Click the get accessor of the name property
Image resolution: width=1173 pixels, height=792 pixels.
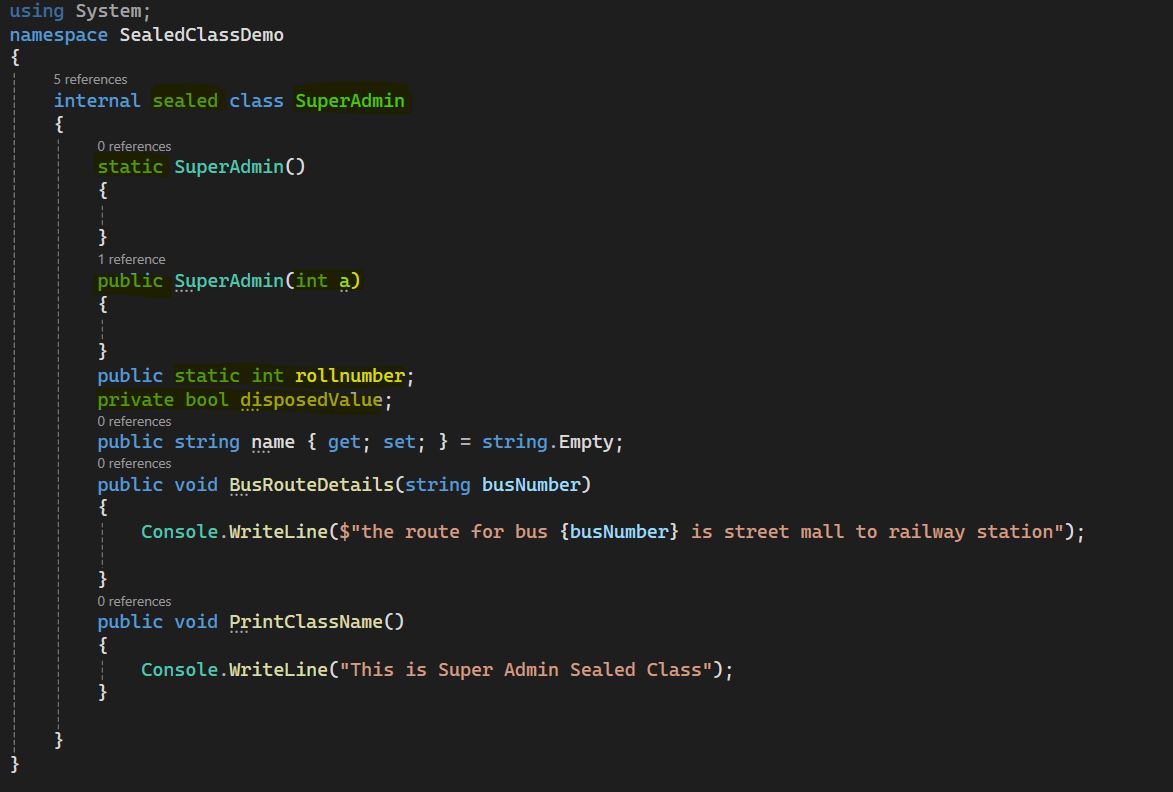[343, 442]
